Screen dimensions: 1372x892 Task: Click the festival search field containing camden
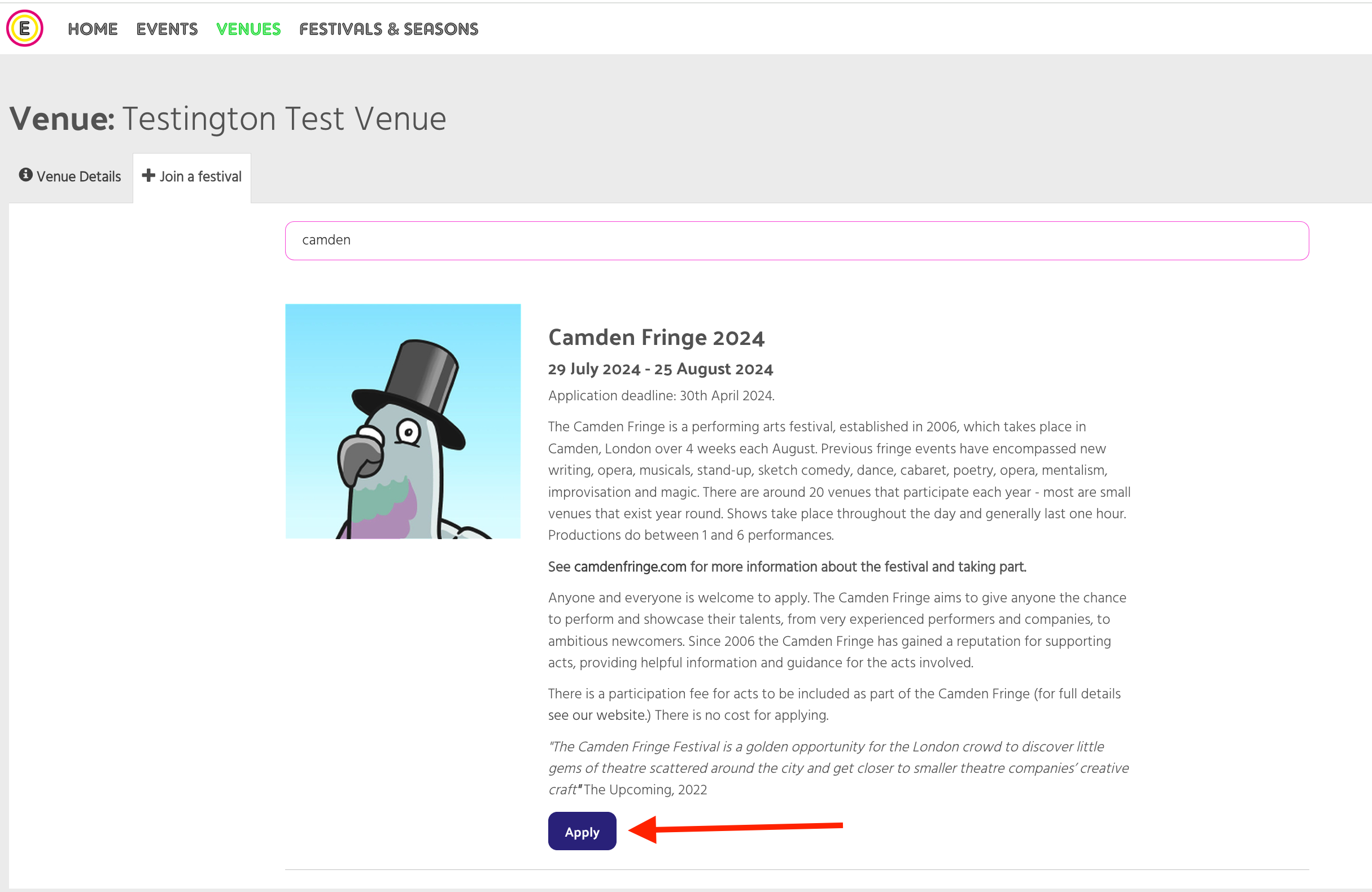point(797,241)
